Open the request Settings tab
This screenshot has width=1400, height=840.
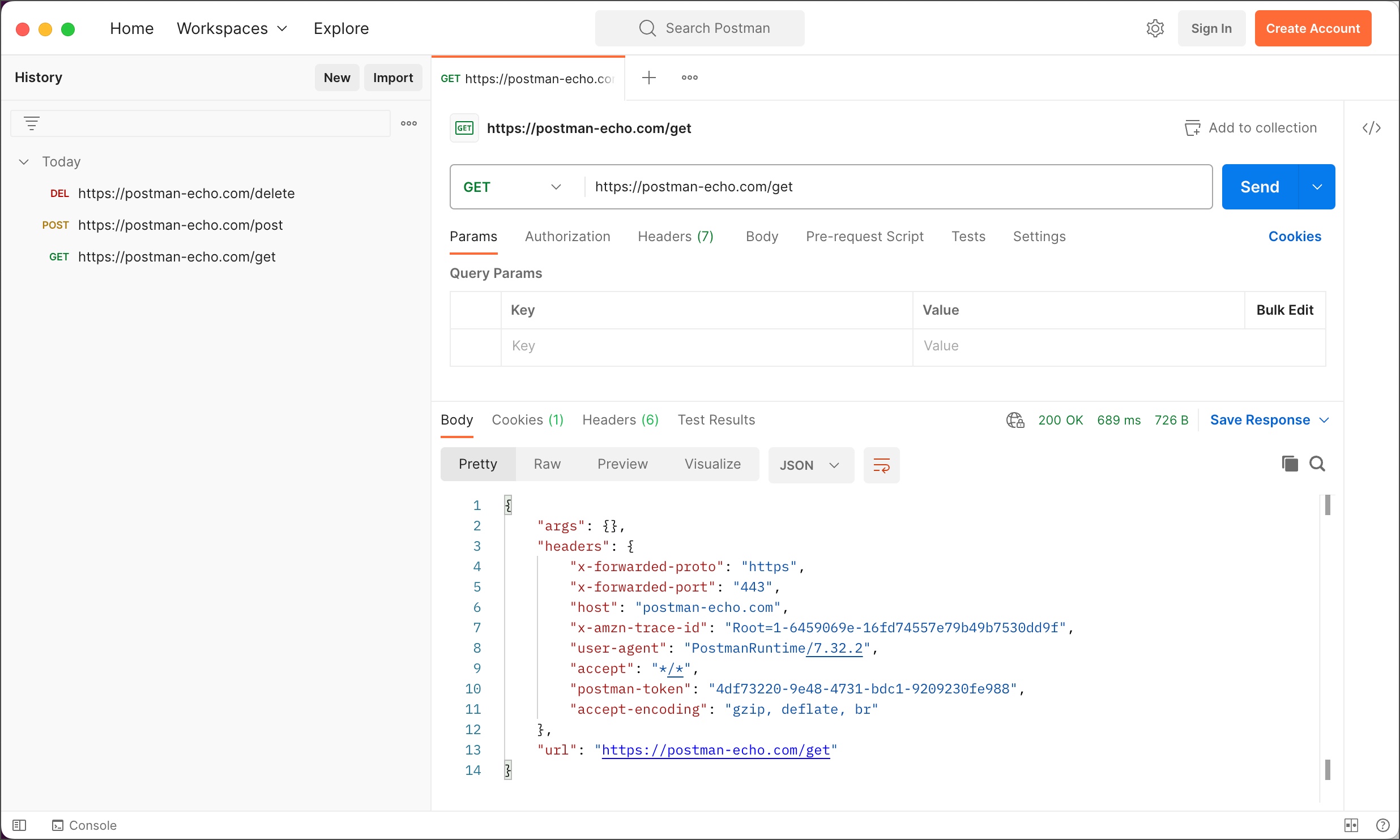pos(1039,237)
